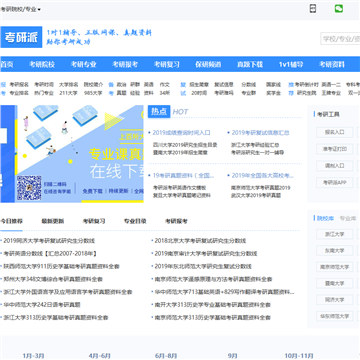Open 考研院校 navigation item
360x360 pixels.
point(42,64)
